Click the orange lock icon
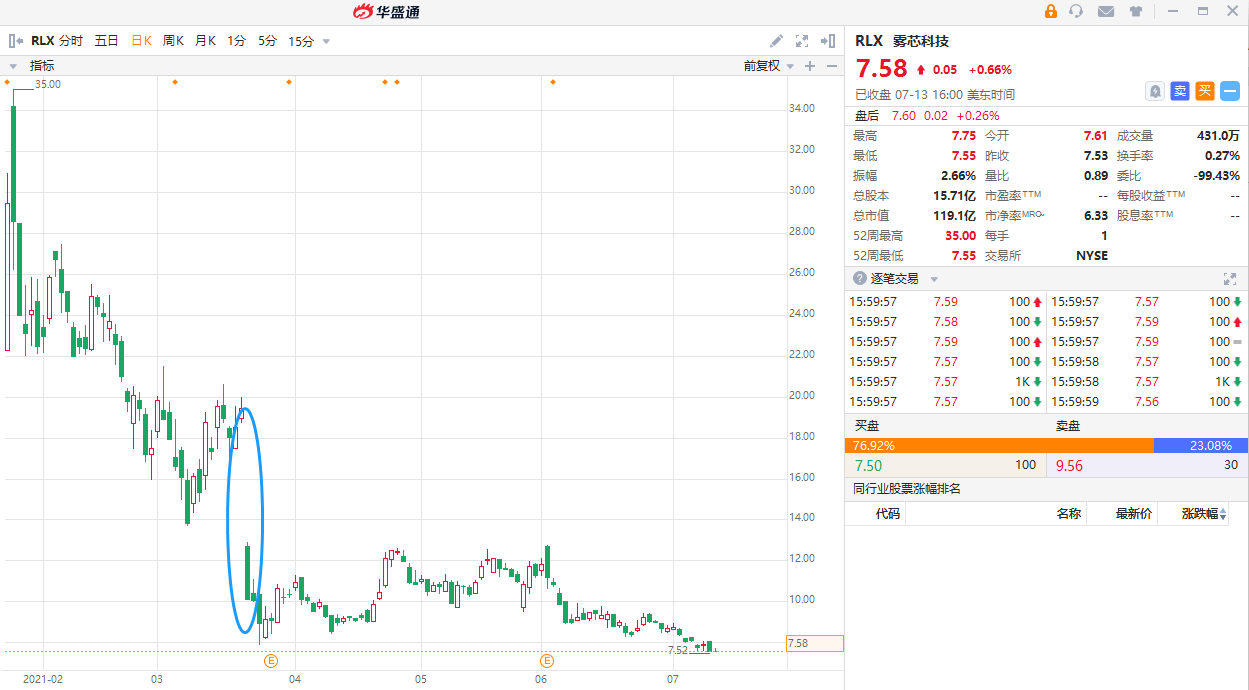Screen dimensions: 1249x690 click(x=1051, y=11)
